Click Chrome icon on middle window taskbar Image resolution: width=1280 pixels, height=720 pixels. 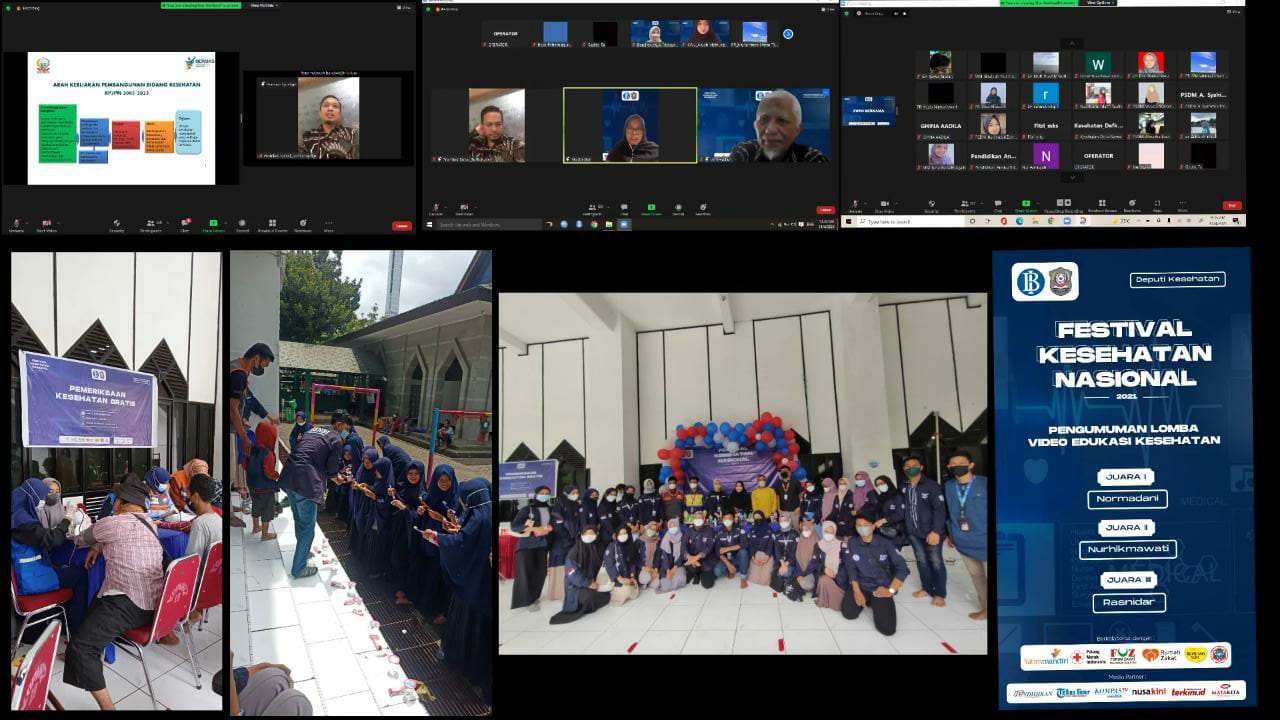(x=594, y=225)
